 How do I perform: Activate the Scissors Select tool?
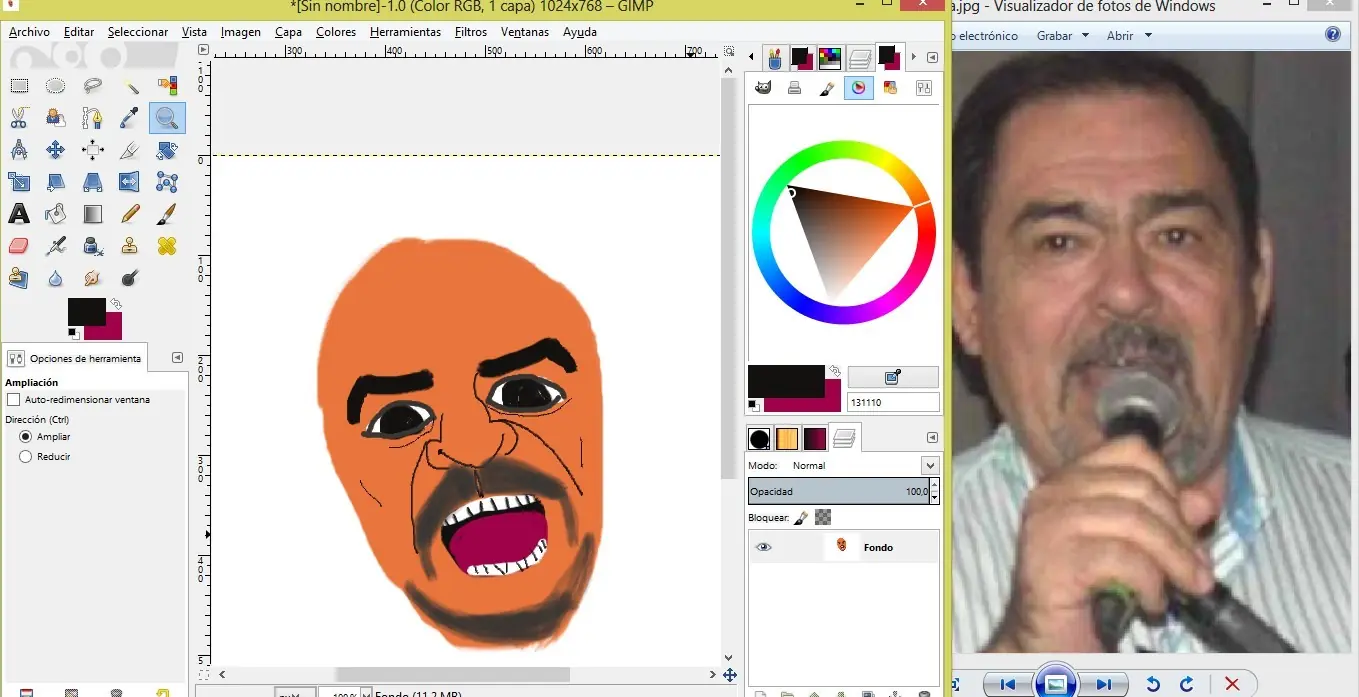(18, 118)
